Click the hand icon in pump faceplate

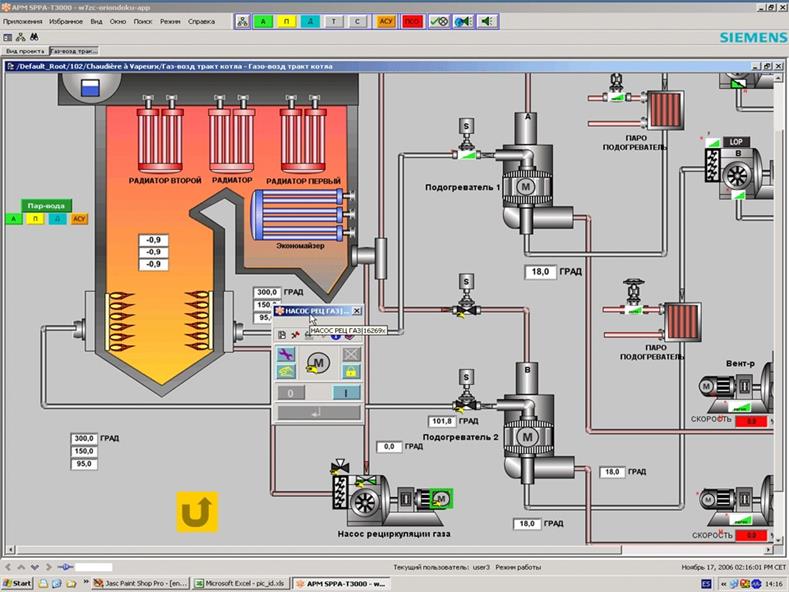[x=286, y=371]
